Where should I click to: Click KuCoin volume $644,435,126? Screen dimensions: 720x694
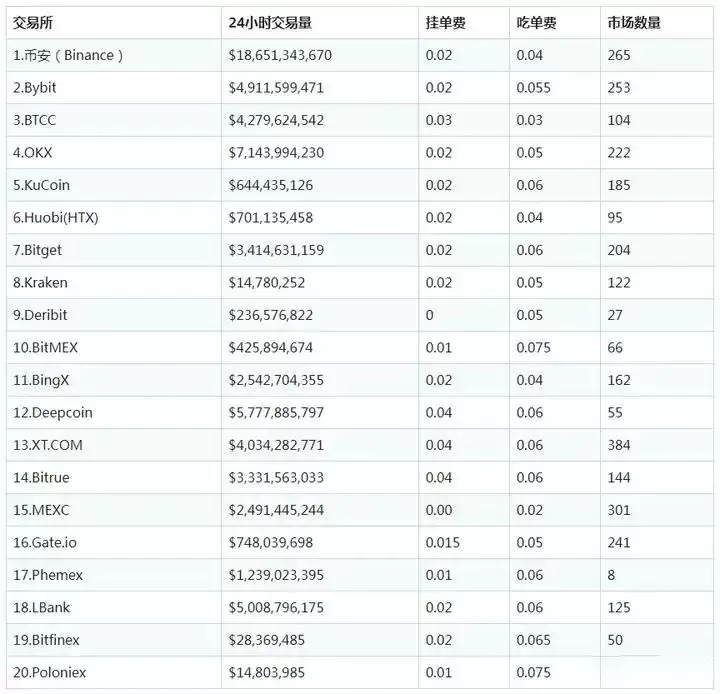[270, 185]
